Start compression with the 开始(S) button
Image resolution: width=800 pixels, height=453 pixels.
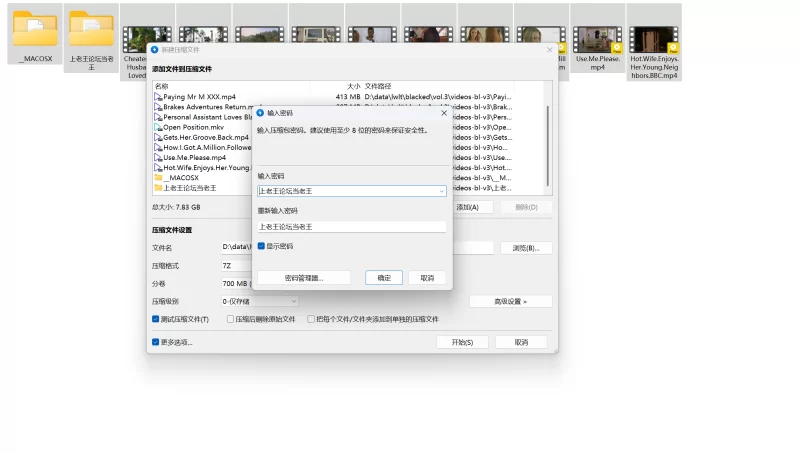462,342
